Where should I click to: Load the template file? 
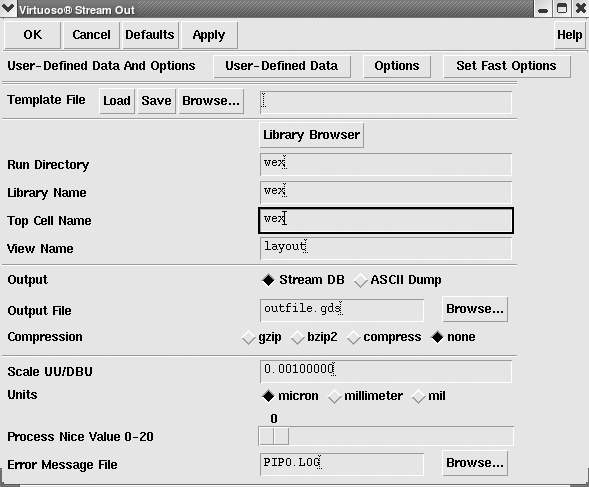pyautogui.click(x=117, y=101)
